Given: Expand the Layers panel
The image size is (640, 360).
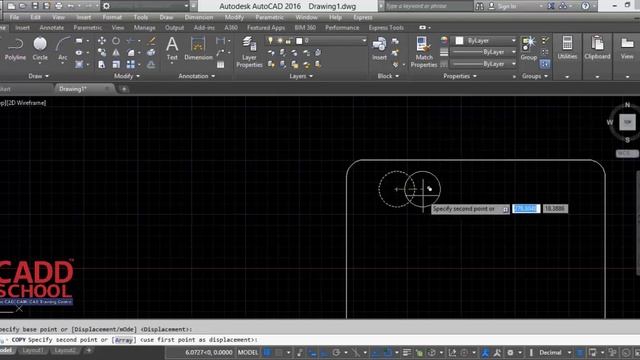Looking at the screenshot, I should 301,76.
